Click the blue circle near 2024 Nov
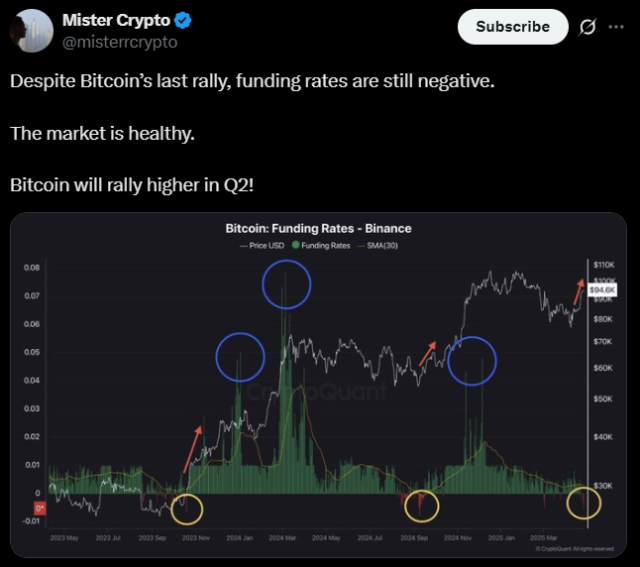Image resolution: width=640 pixels, height=567 pixels. click(472, 361)
